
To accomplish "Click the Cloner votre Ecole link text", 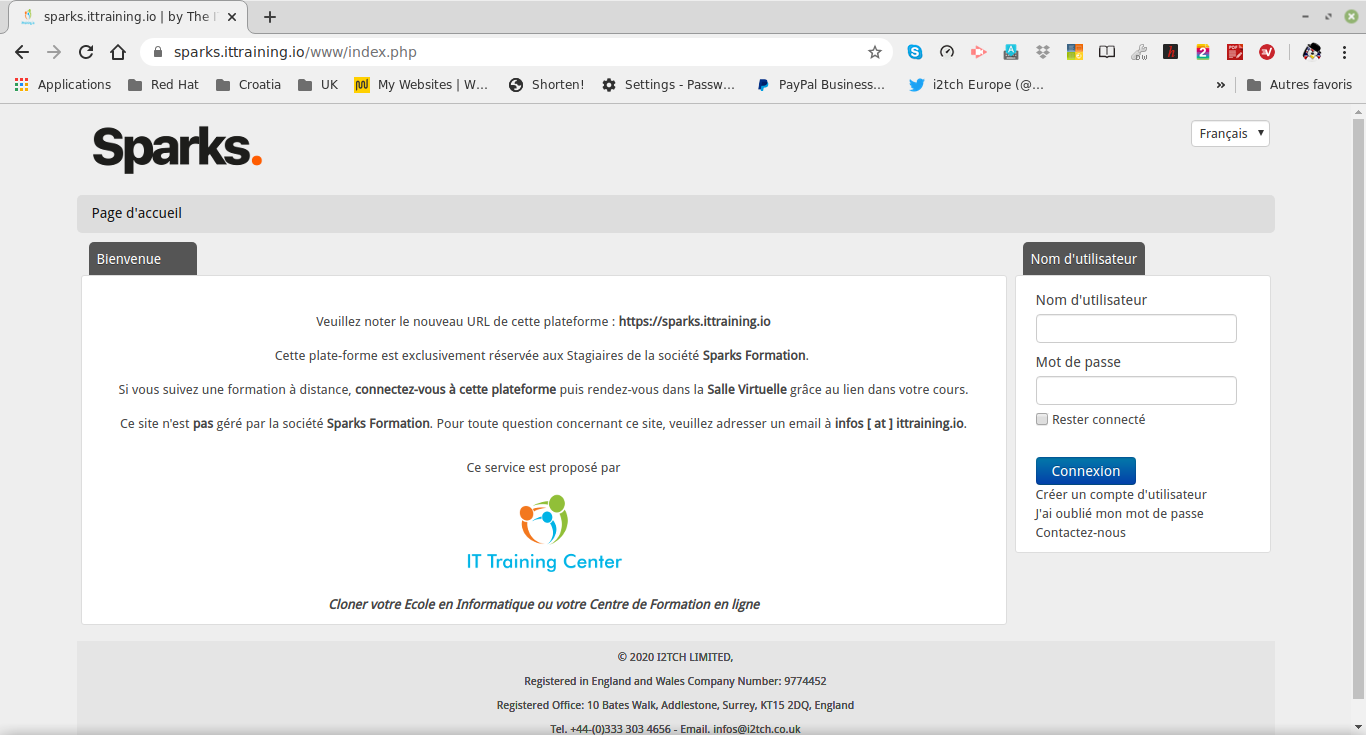I will 544,604.
